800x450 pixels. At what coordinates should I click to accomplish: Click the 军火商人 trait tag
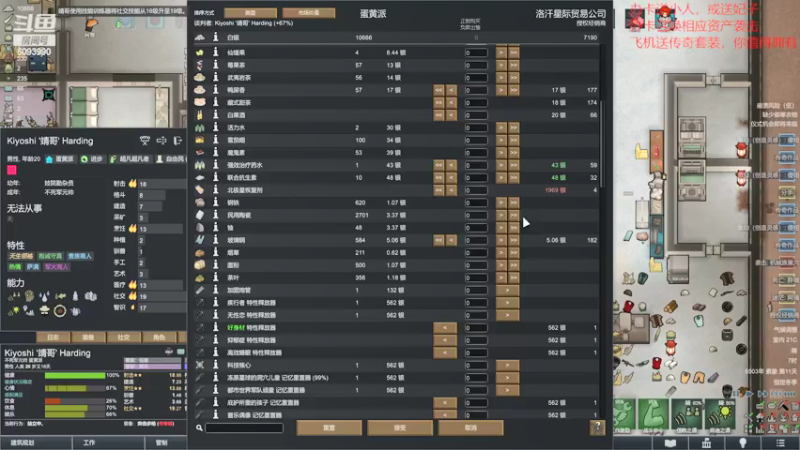[x=56, y=267]
